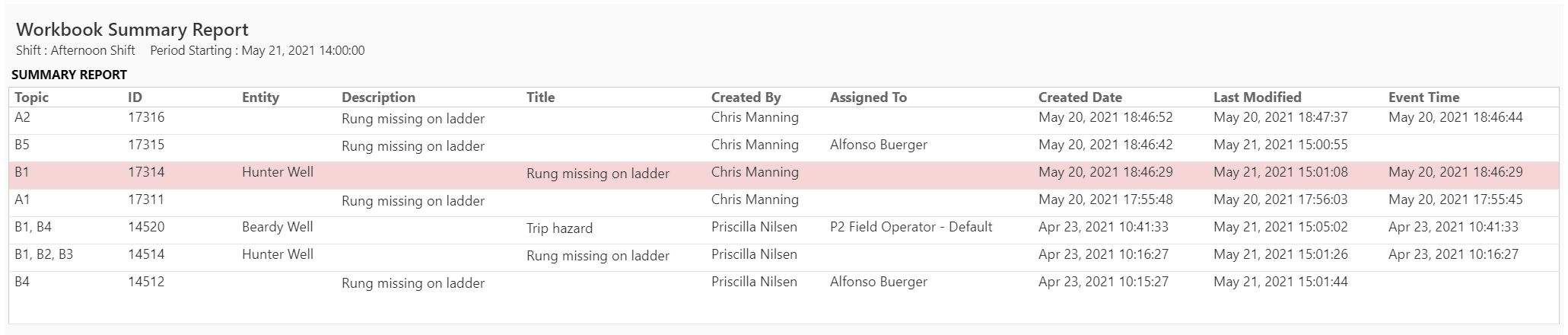Click the Assigned To column header

(x=868, y=97)
